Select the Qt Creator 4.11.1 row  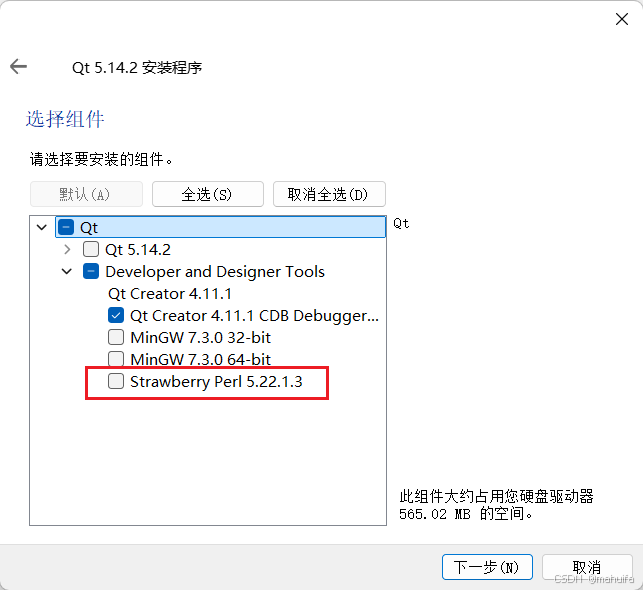click(170, 294)
